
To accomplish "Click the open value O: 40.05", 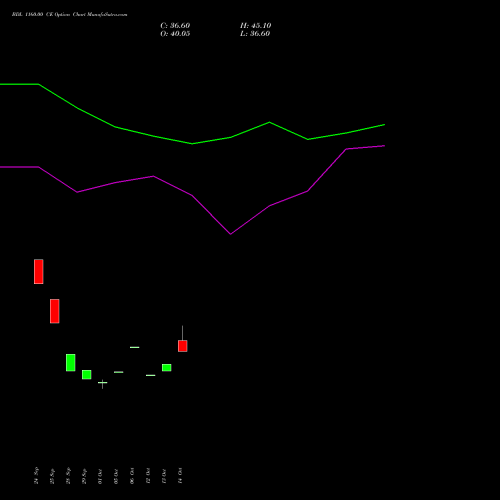I will [175, 34].
